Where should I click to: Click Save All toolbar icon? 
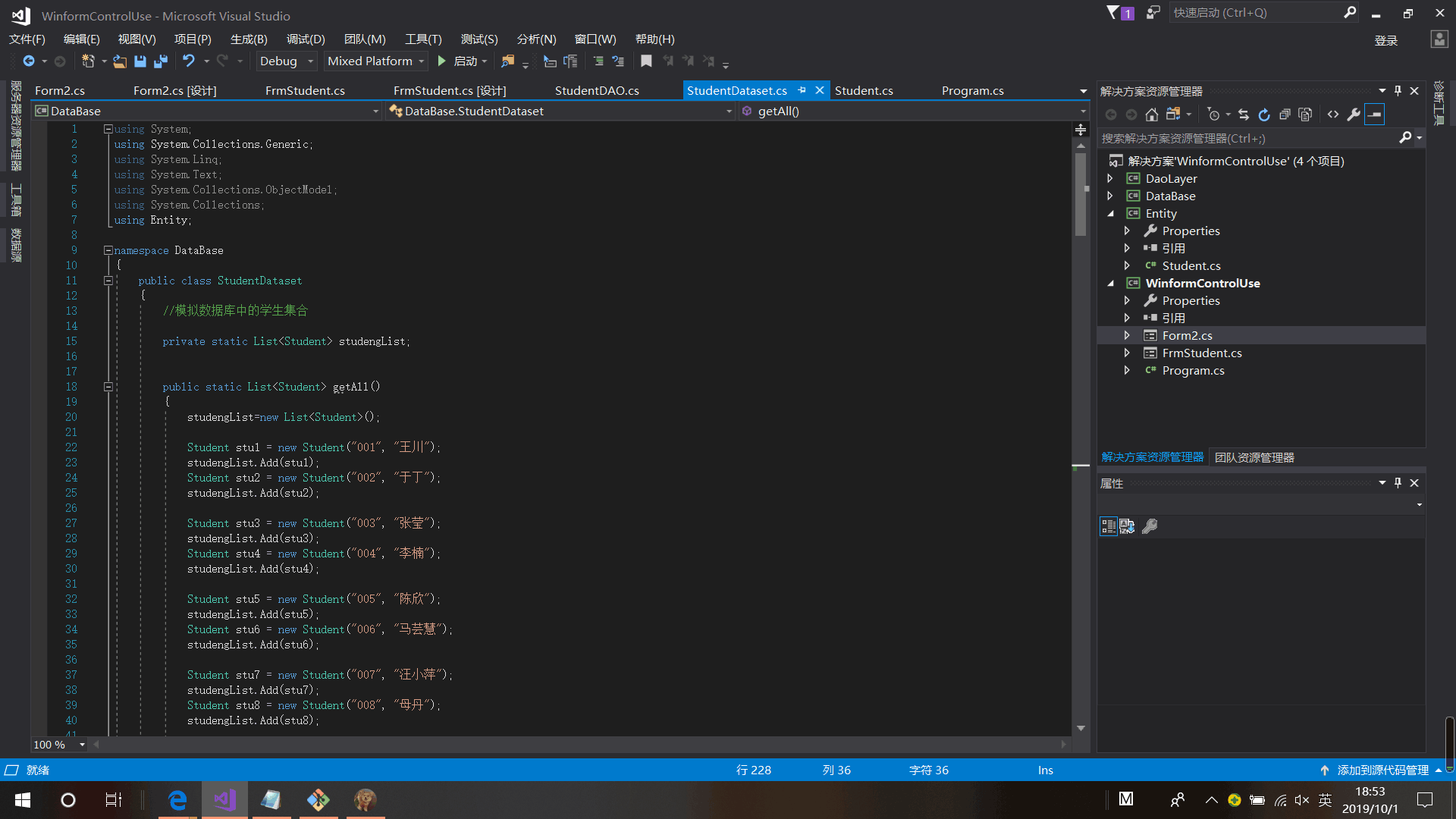pyautogui.click(x=161, y=61)
